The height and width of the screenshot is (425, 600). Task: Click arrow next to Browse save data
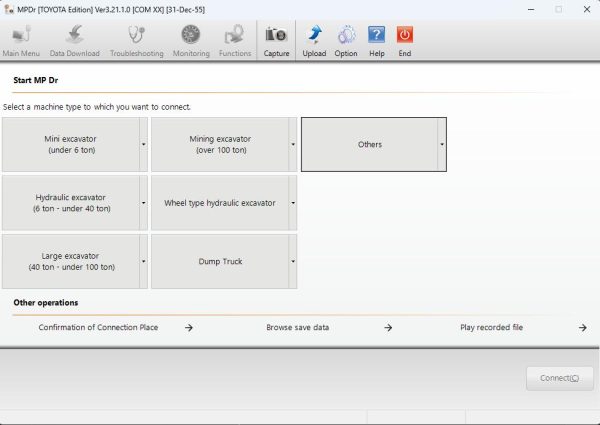(x=388, y=328)
